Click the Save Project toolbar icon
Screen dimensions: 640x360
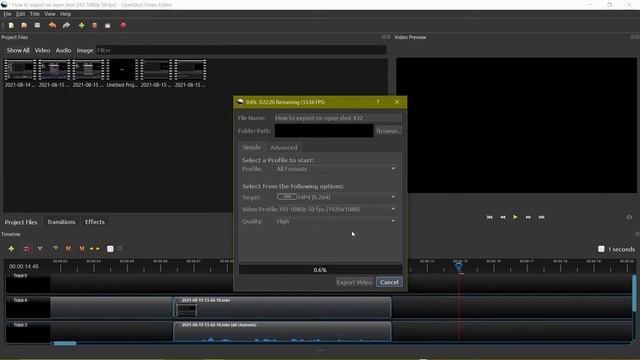click(x=37, y=25)
